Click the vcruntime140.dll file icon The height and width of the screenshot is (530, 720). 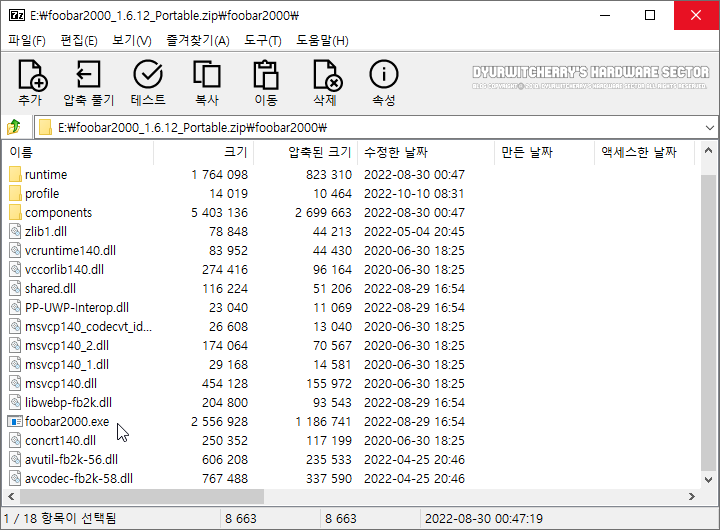coord(15,250)
